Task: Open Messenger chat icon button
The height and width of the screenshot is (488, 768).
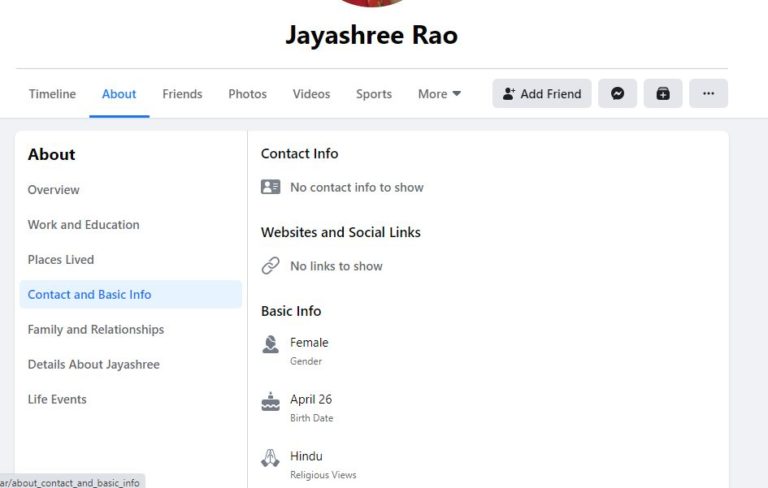Action: point(617,94)
